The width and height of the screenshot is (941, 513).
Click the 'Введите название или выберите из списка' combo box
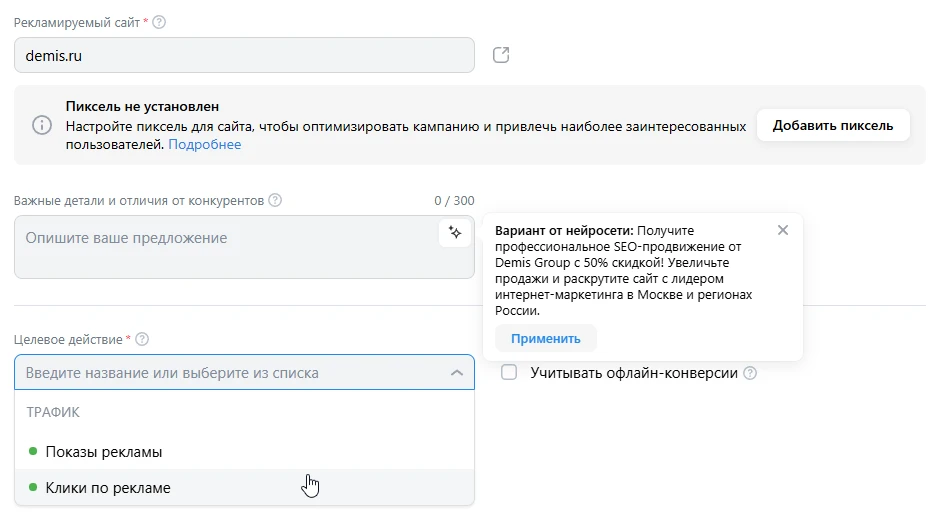(230, 373)
